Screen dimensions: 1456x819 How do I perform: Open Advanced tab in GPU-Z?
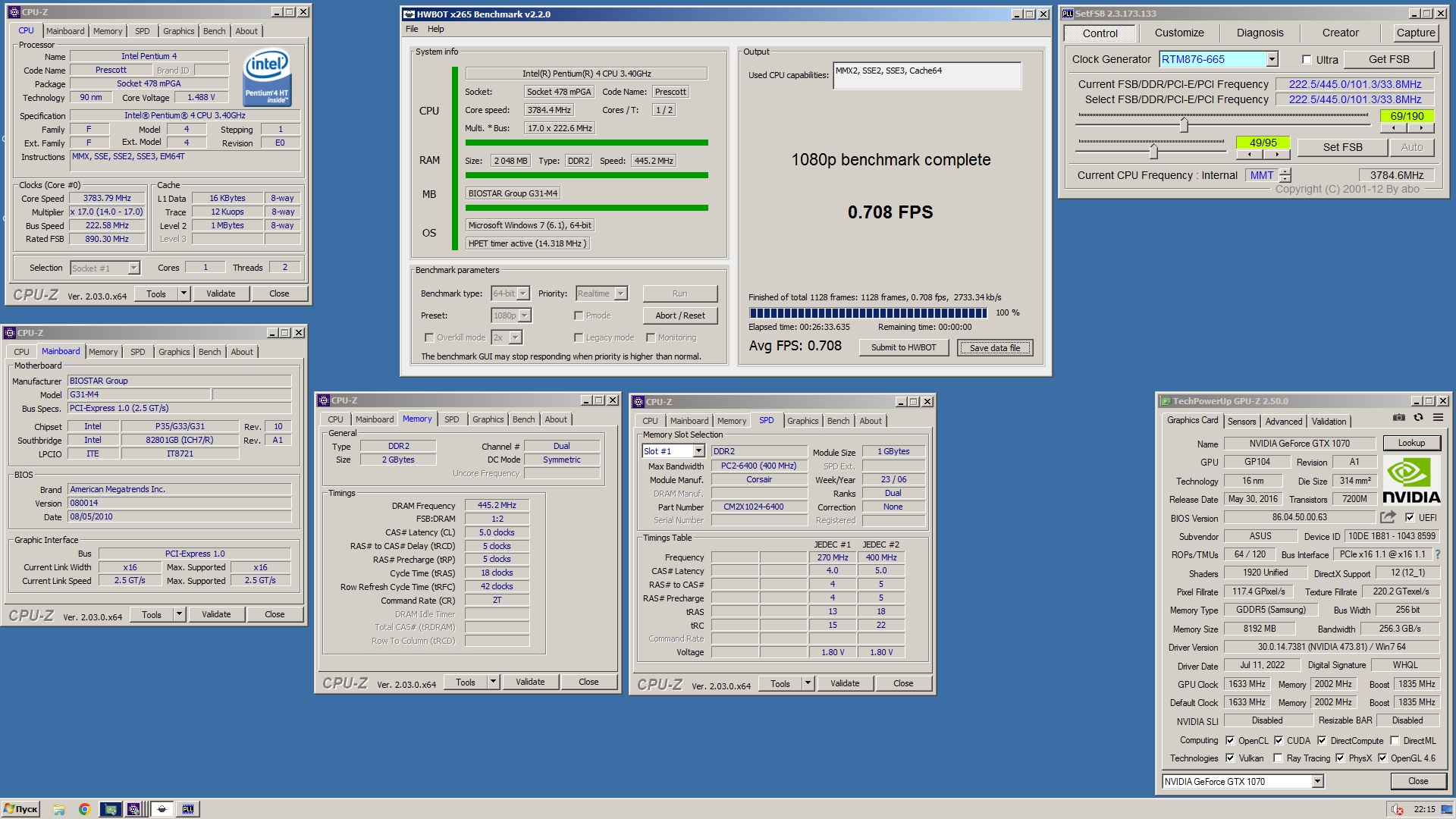point(1283,421)
